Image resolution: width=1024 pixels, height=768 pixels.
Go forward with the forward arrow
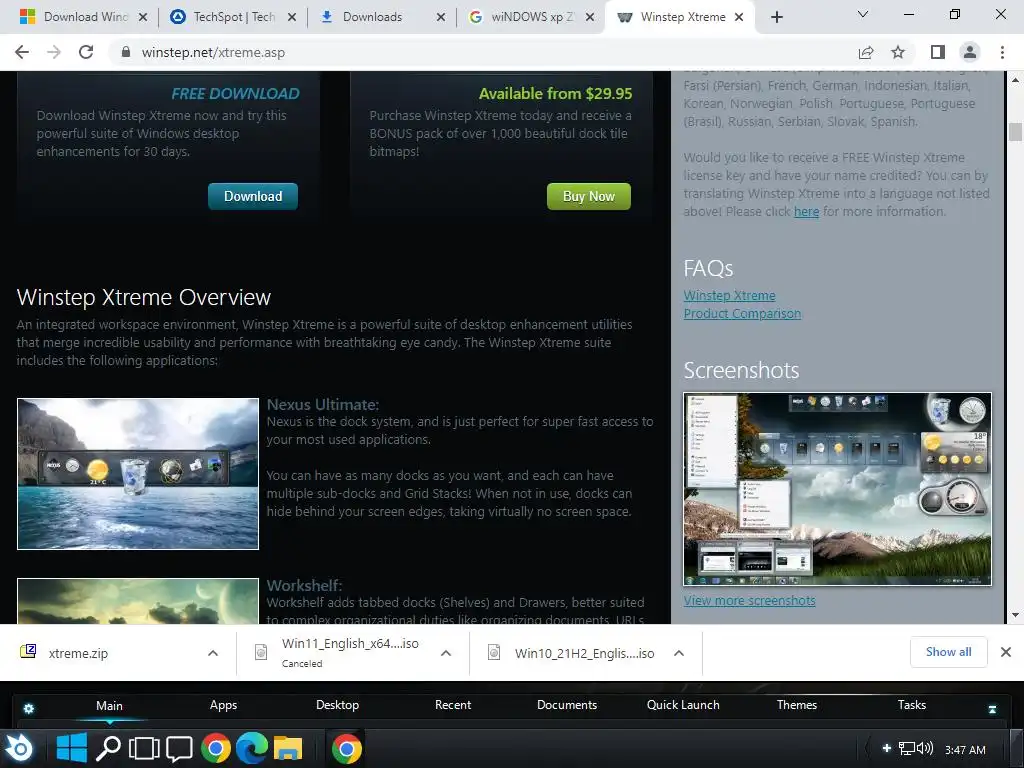tap(54, 52)
